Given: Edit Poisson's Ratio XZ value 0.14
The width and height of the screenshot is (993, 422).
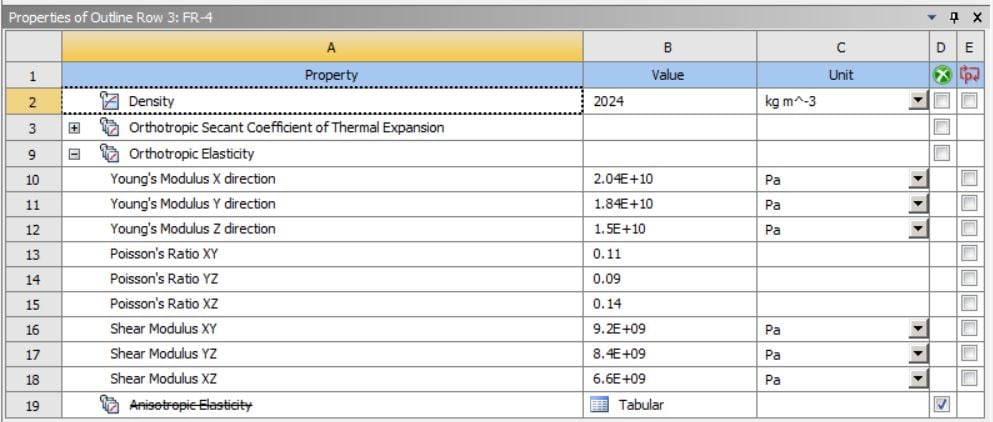Looking at the screenshot, I should coord(607,304).
